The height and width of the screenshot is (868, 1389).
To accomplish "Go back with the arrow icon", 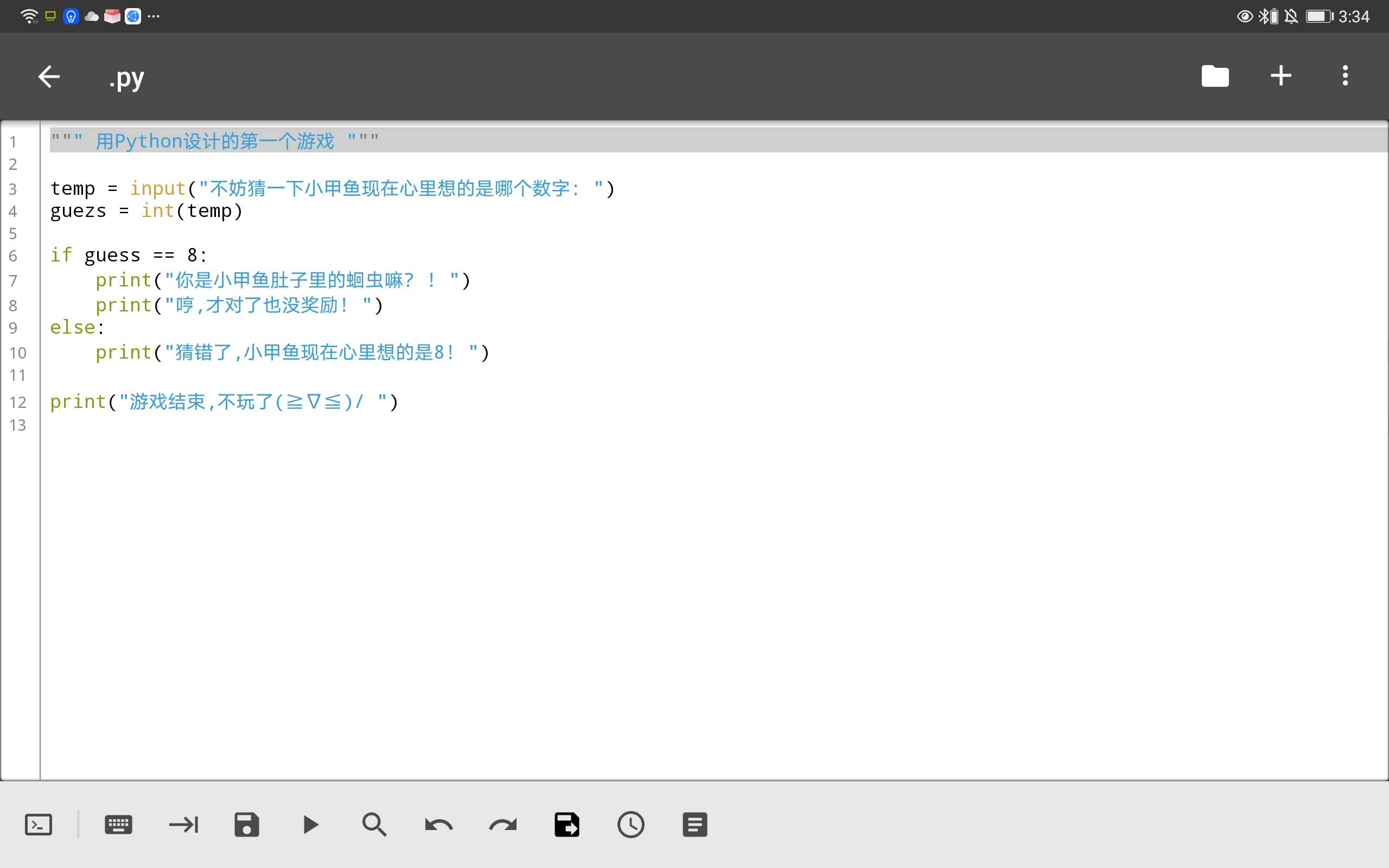I will coord(49,76).
